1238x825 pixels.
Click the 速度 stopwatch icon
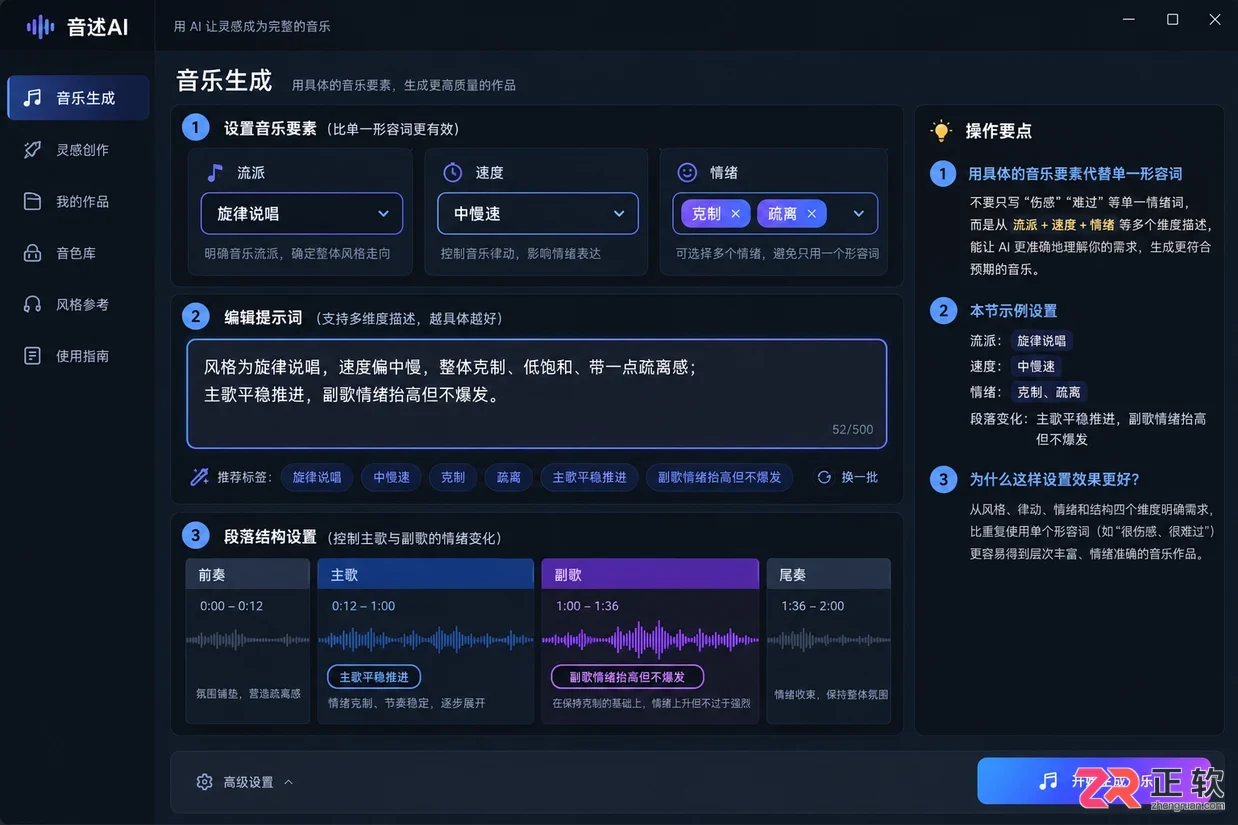pos(452,172)
